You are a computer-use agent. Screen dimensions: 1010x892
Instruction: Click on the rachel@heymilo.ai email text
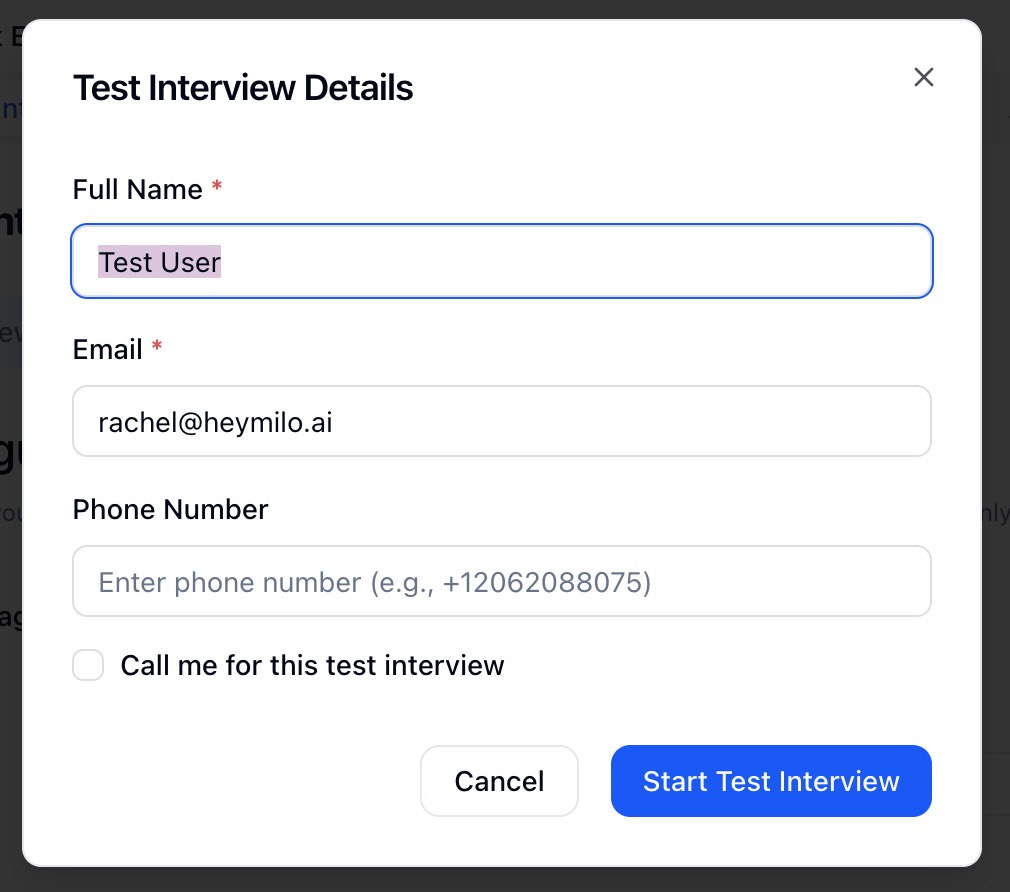tap(215, 423)
